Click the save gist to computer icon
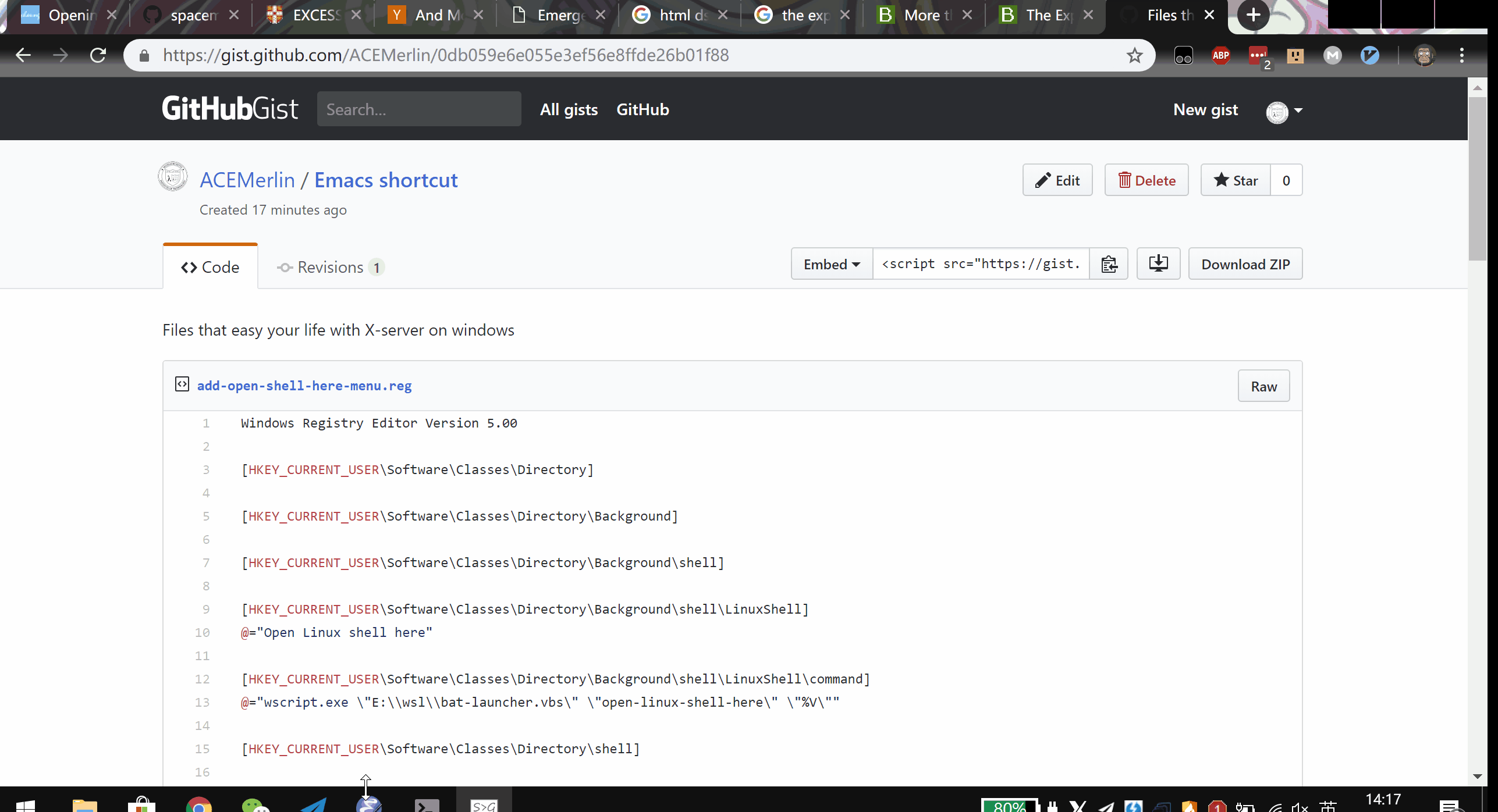Screen dimensions: 1498x812 [x=1158, y=264]
